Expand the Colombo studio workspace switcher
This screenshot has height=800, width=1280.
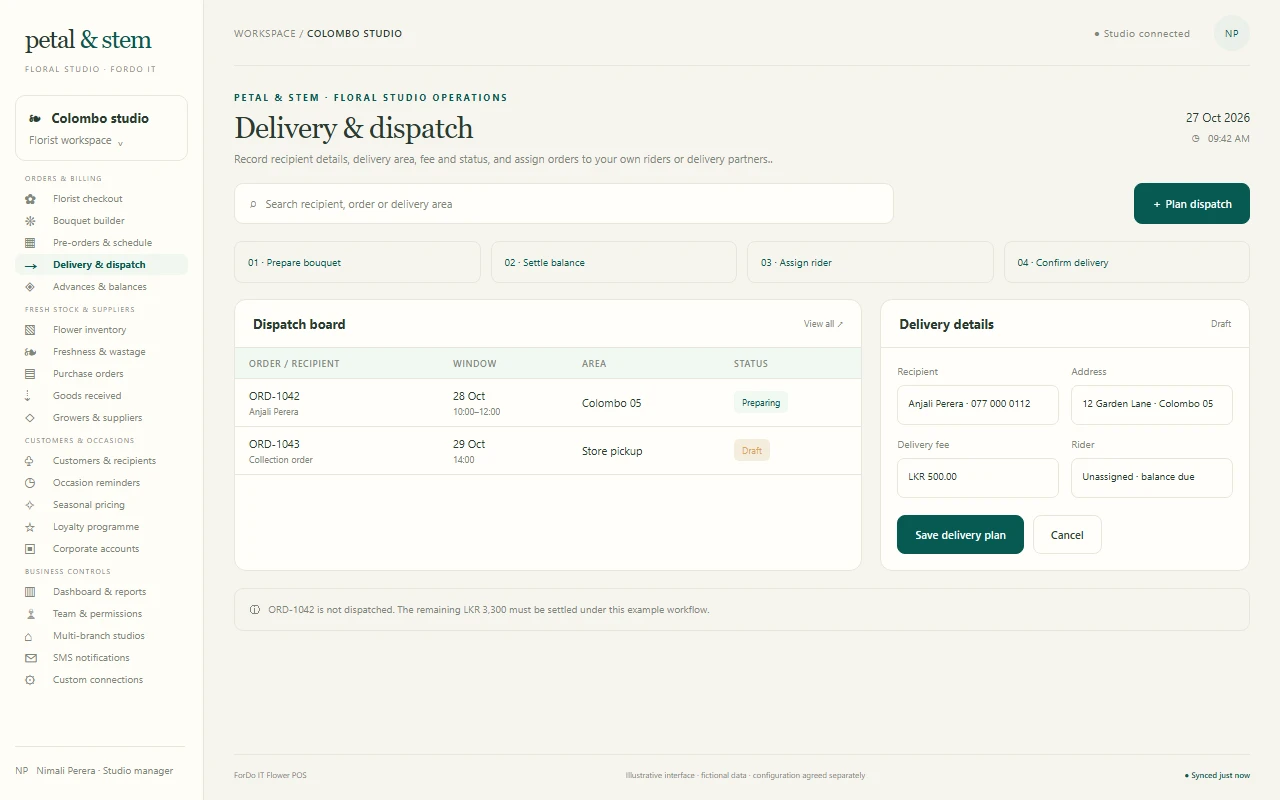[101, 128]
